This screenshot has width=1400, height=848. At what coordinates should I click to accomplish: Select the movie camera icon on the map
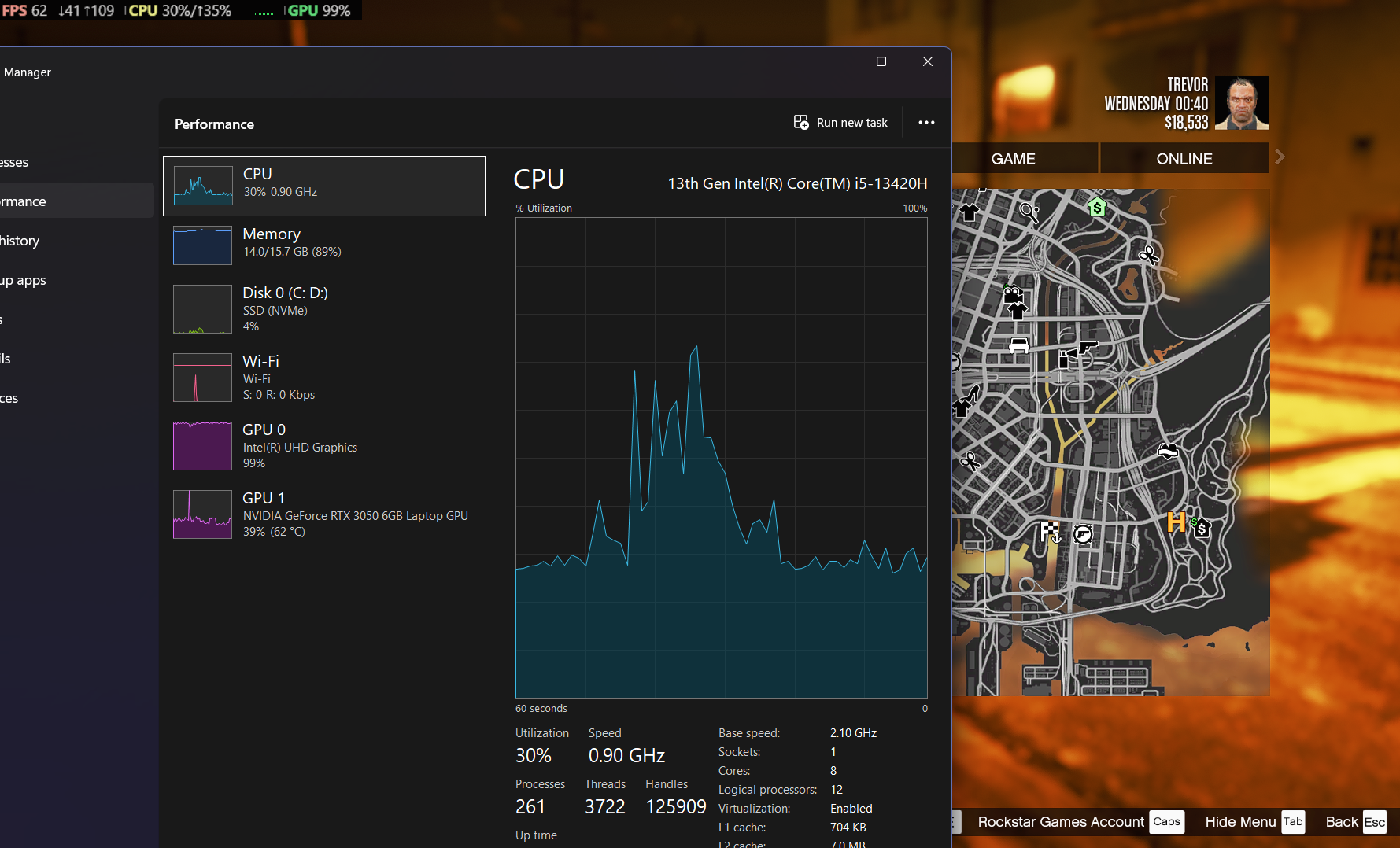tap(1013, 294)
